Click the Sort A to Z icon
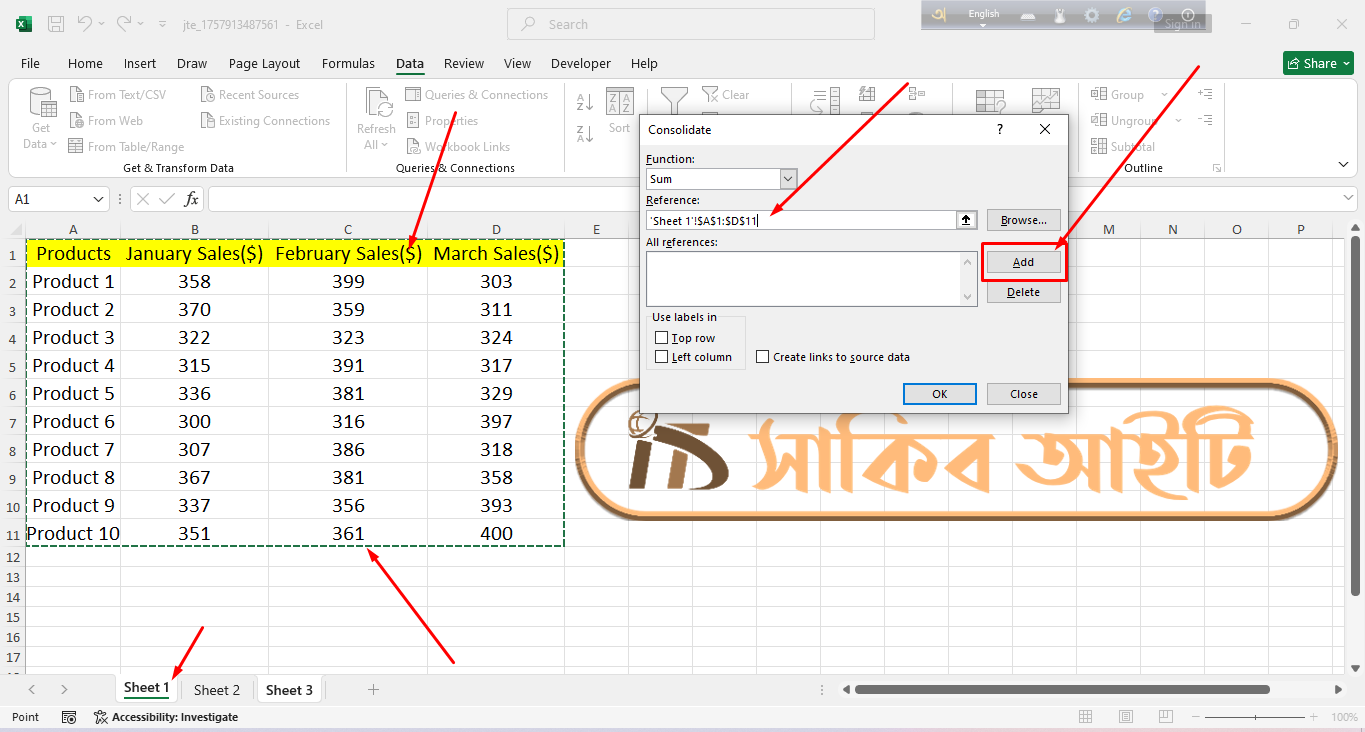Image resolution: width=1365 pixels, height=732 pixels. click(585, 102)
